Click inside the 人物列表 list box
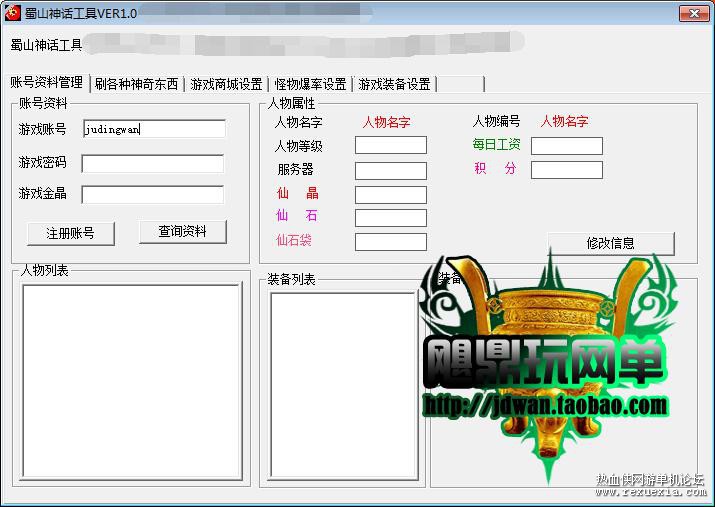Screen dimensions: 715x507 point(132,381)
